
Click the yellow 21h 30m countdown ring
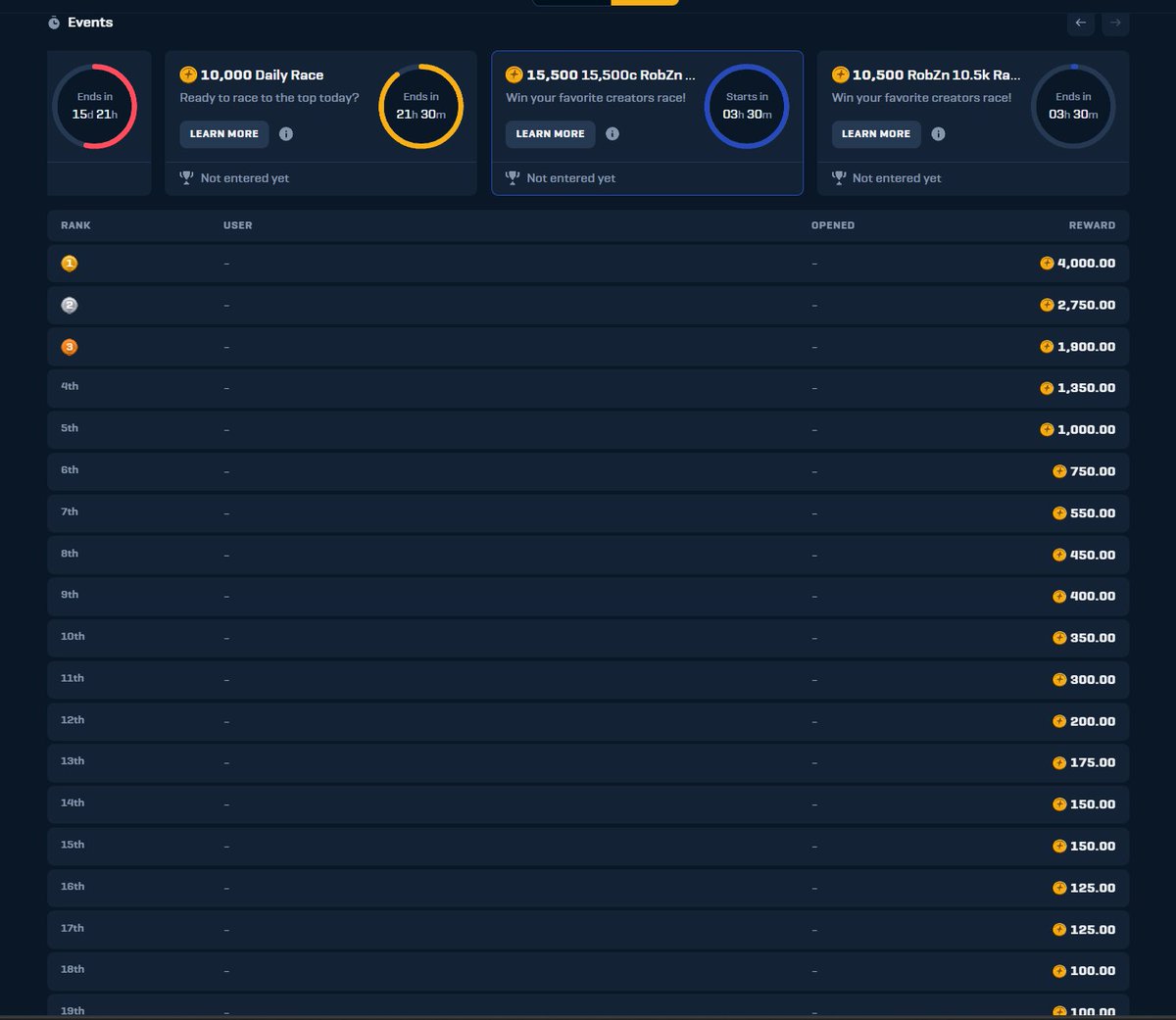421,106
